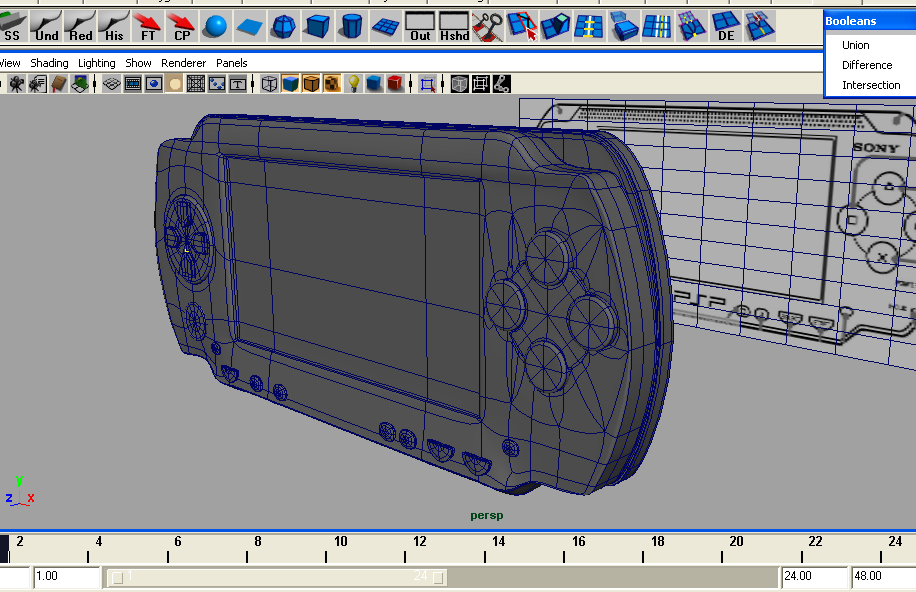Toggle the field chart display
Viewport: 916px width, 592px height.
(x=196, y=84)
